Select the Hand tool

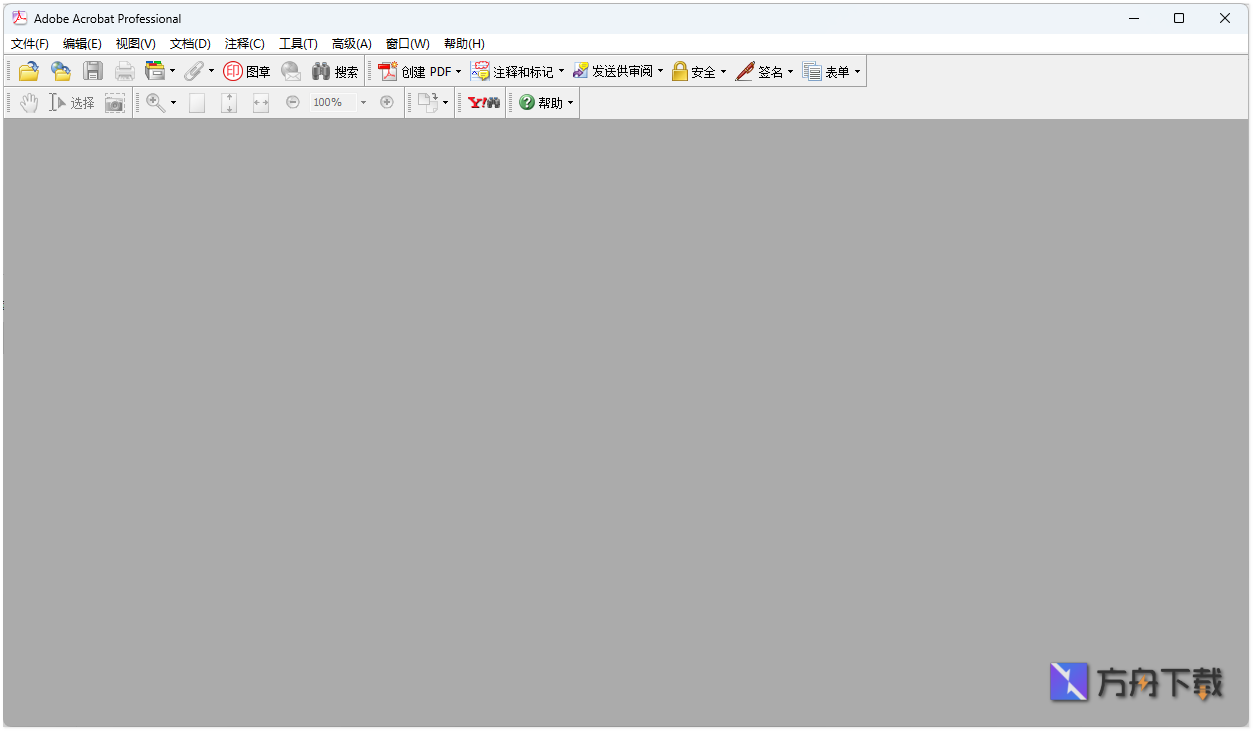[27, 102]
